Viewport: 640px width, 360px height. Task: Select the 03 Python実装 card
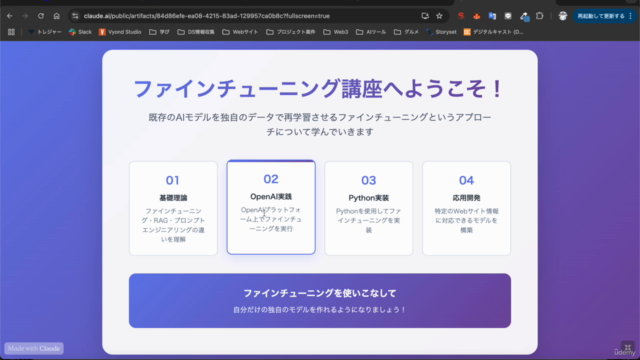click(x=369, y=208)
